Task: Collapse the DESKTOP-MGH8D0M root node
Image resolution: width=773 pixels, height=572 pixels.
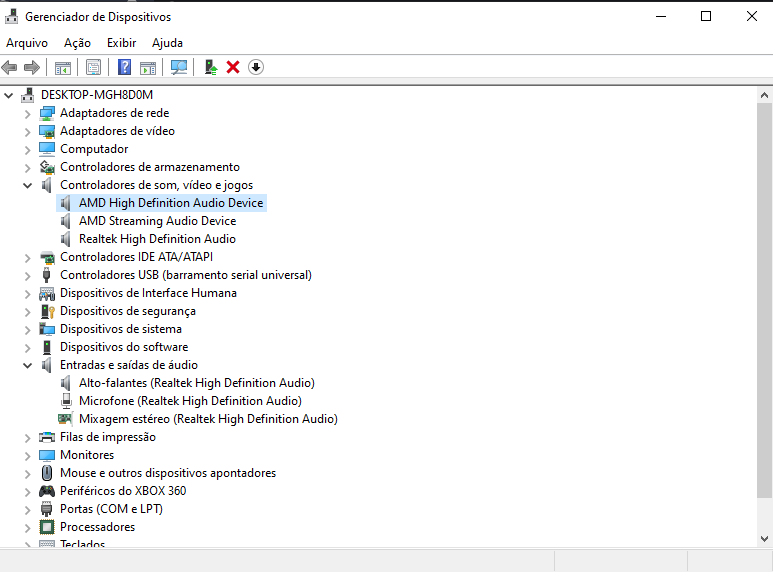Action: 9,95
